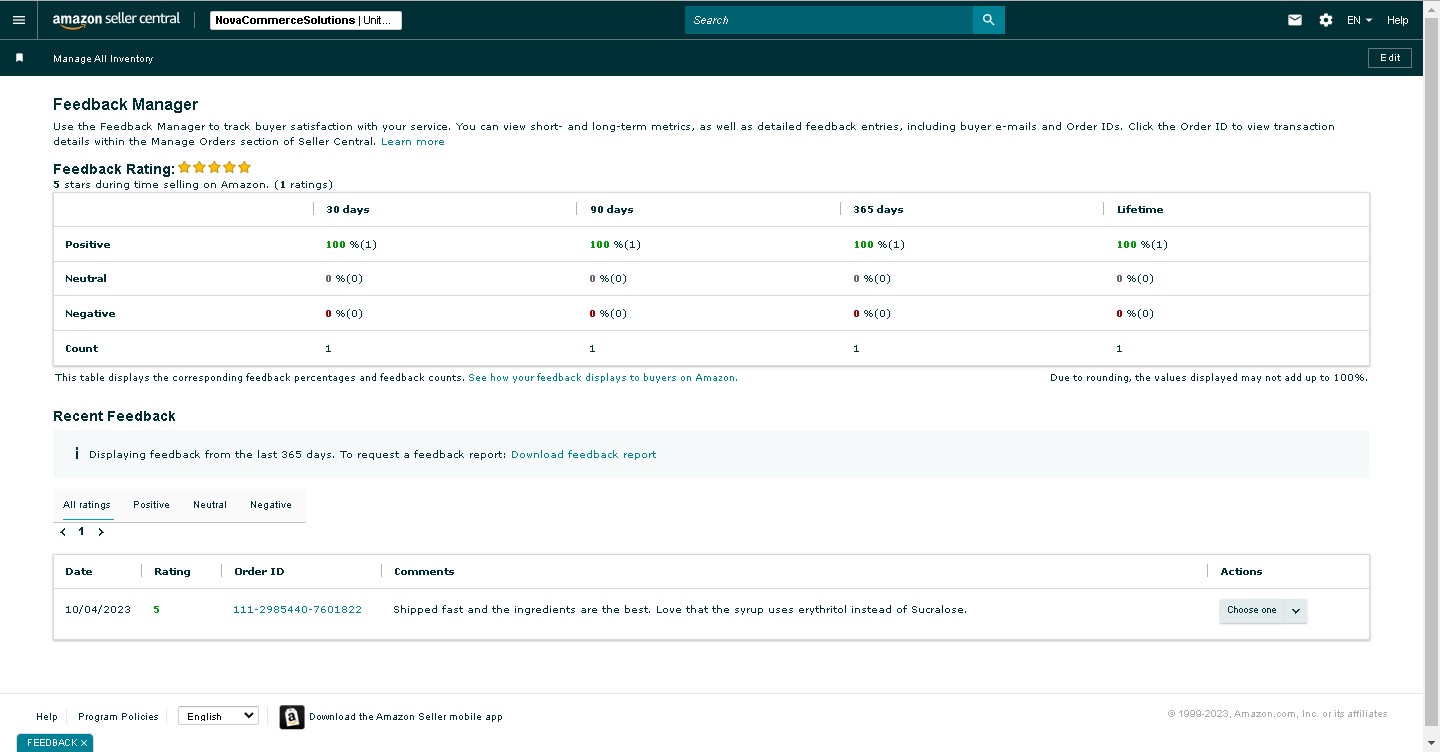The width and height of the screenshot is (1440, 752).
Task: Go to next feedback page arrow
Action: (101, 532)
